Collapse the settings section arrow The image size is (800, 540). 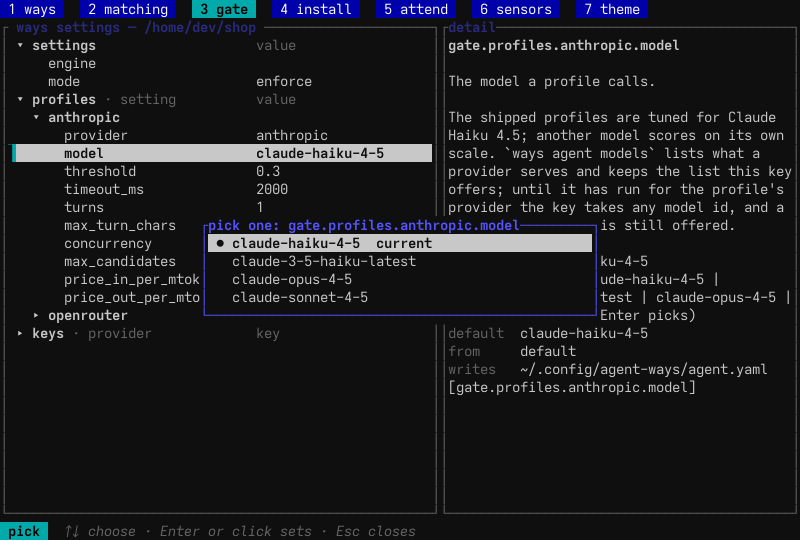(20, 45)
